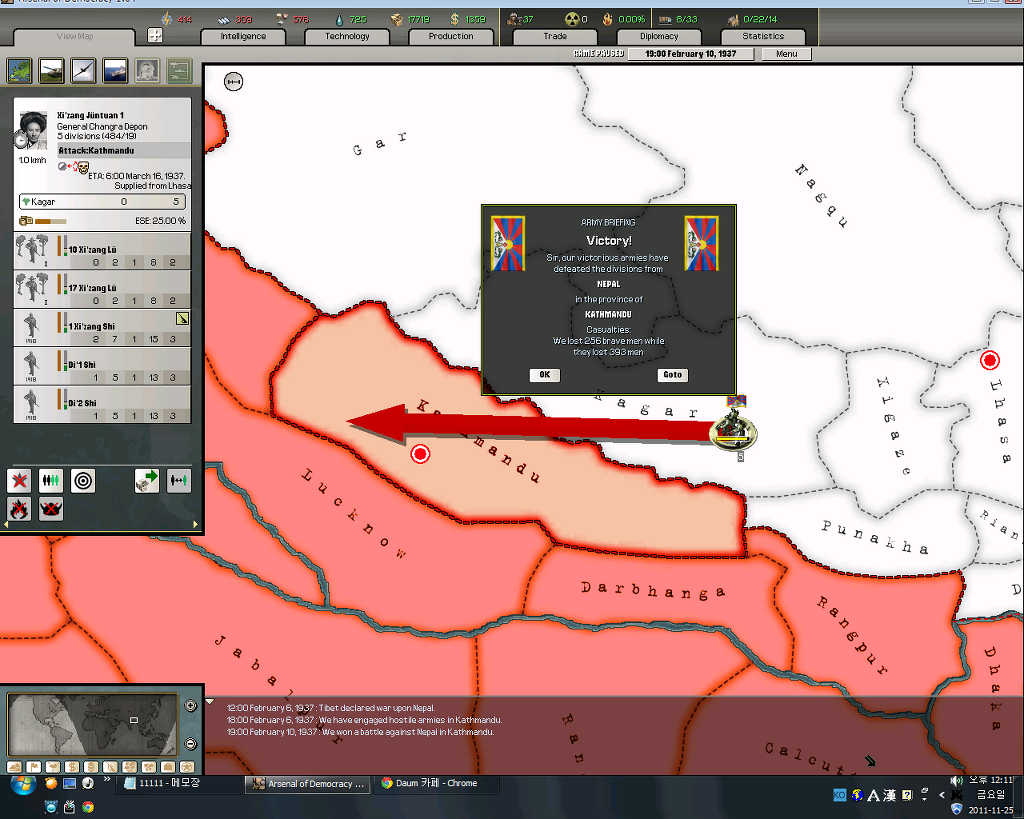The image size is (1024, 819).
Task: Click the bullseye target objective icon
Action: click(x=83, y=481)
